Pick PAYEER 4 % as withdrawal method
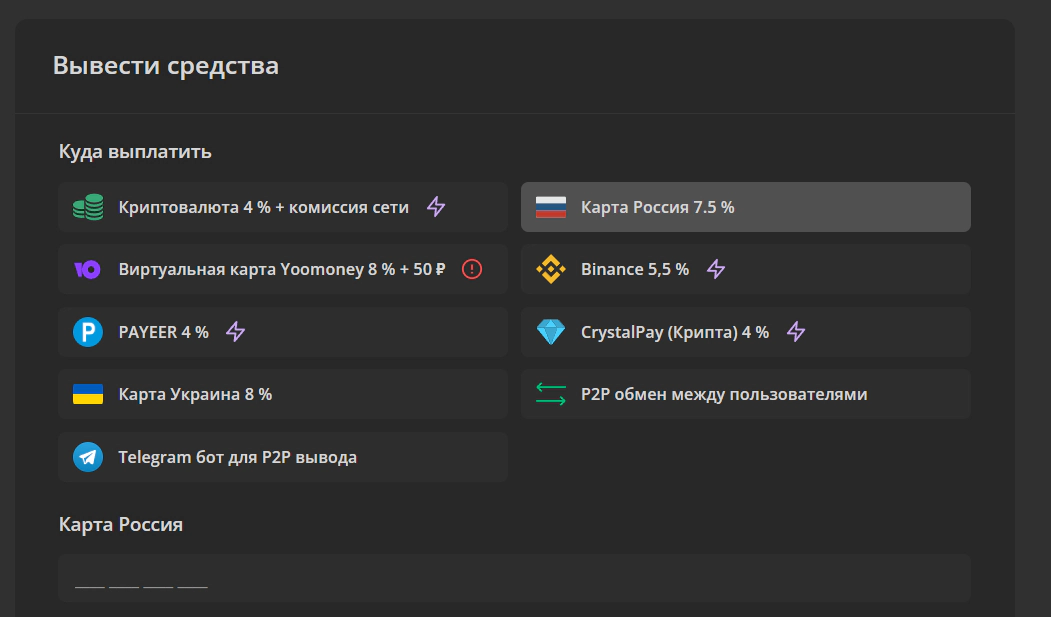This screenshot has height=617, width=1051. tap(164, 332)
